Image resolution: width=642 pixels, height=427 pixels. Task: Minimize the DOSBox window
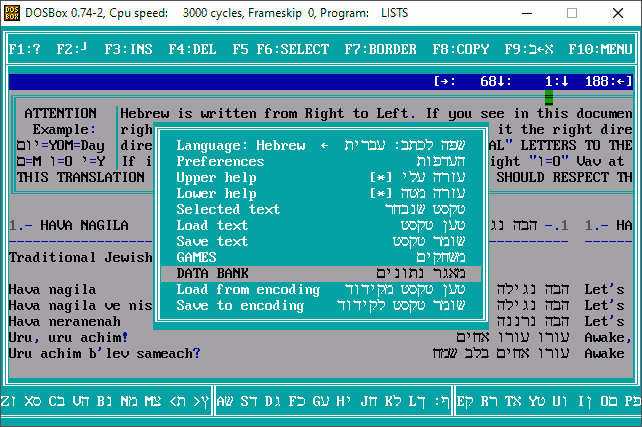click(527, 13)
